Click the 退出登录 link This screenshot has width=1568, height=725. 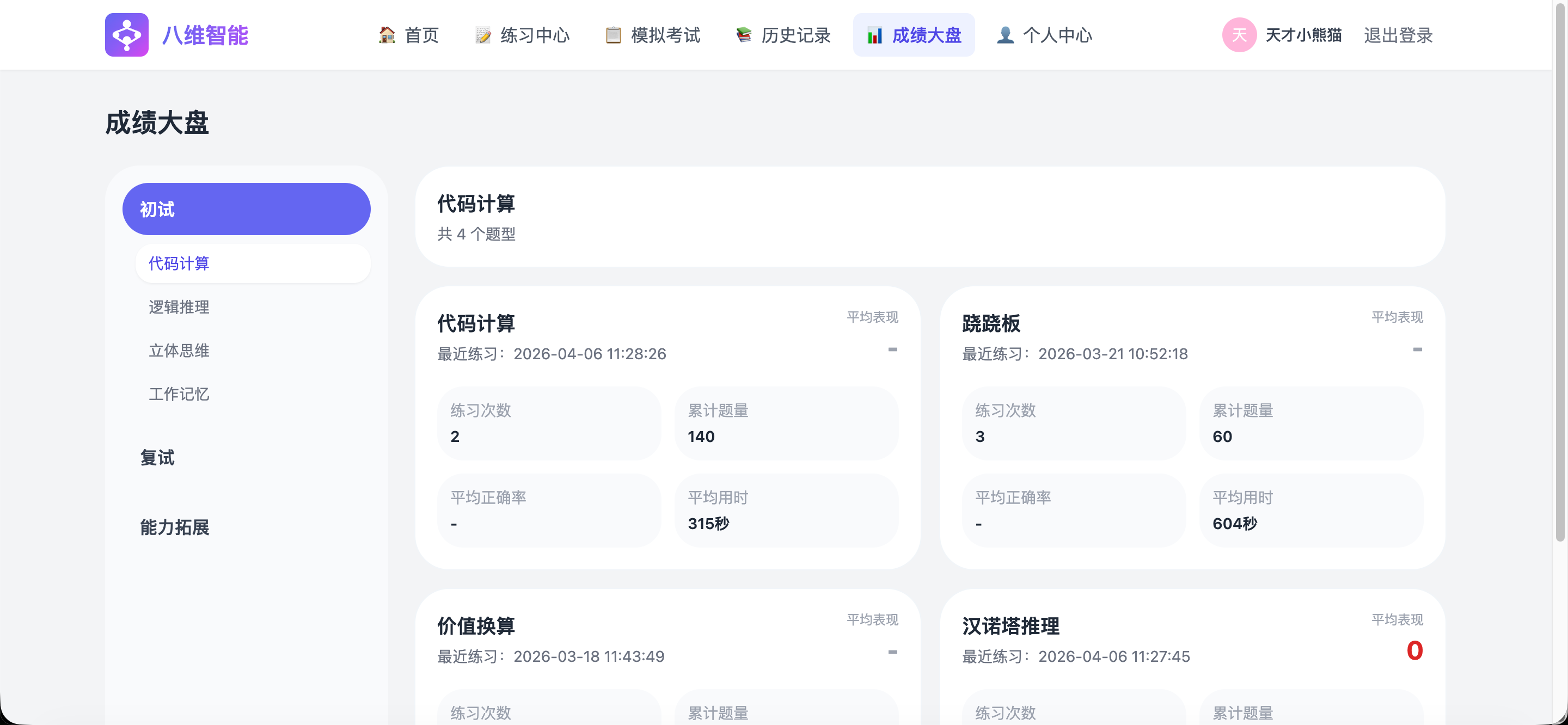[1398, 35]
